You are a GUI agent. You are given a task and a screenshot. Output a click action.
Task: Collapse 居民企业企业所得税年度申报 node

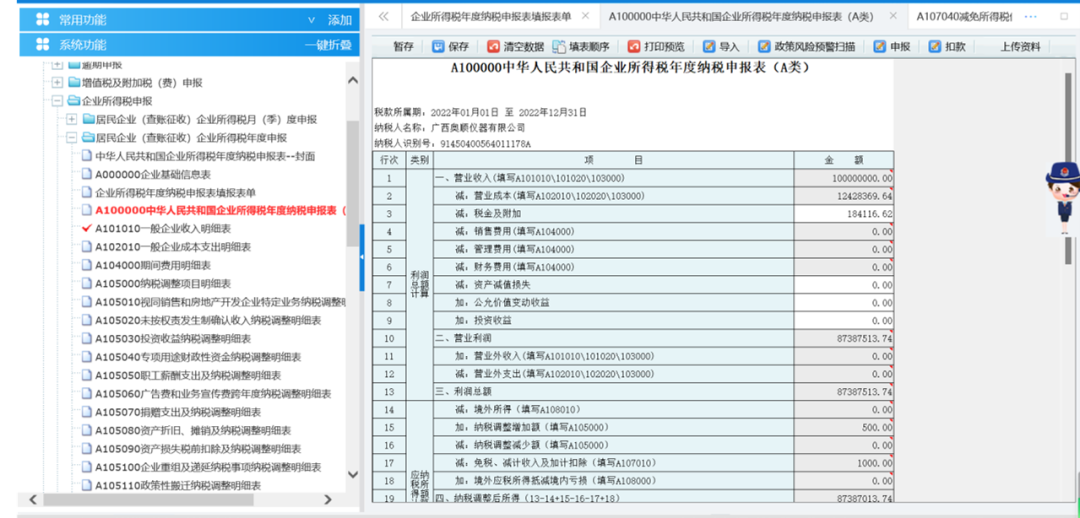pos(71,137)
